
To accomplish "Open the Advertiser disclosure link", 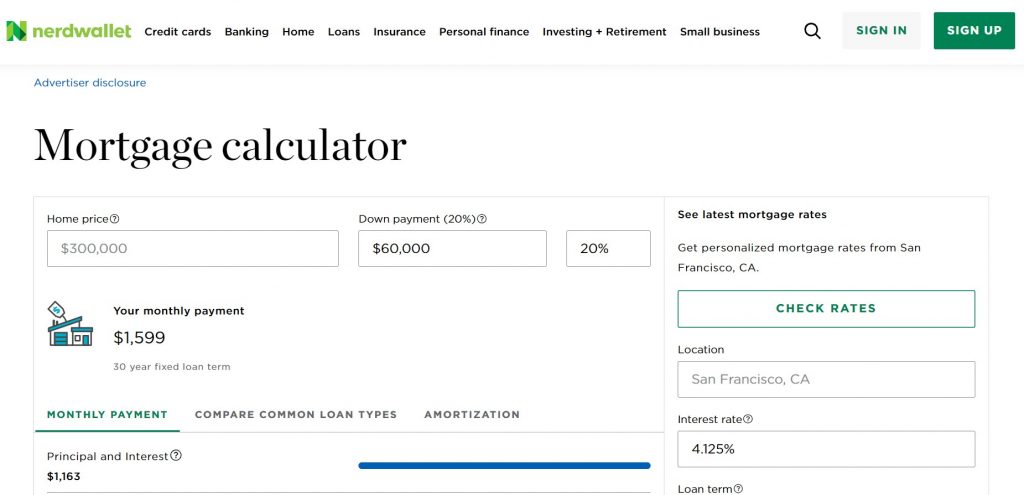I will click(90, 83).
